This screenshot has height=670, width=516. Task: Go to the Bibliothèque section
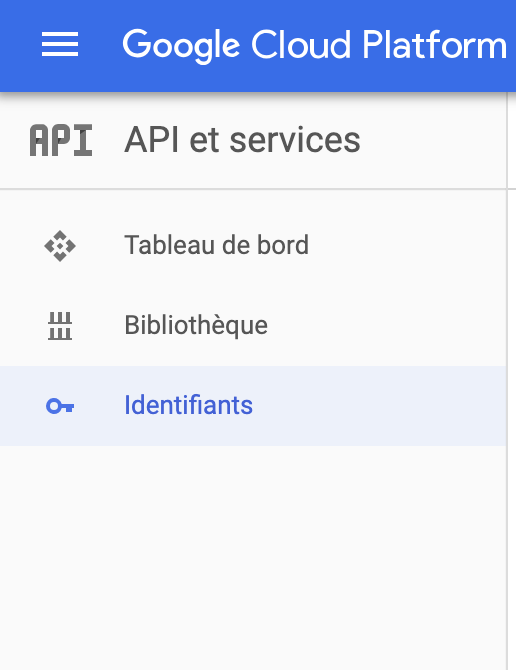tap(196, 326)
